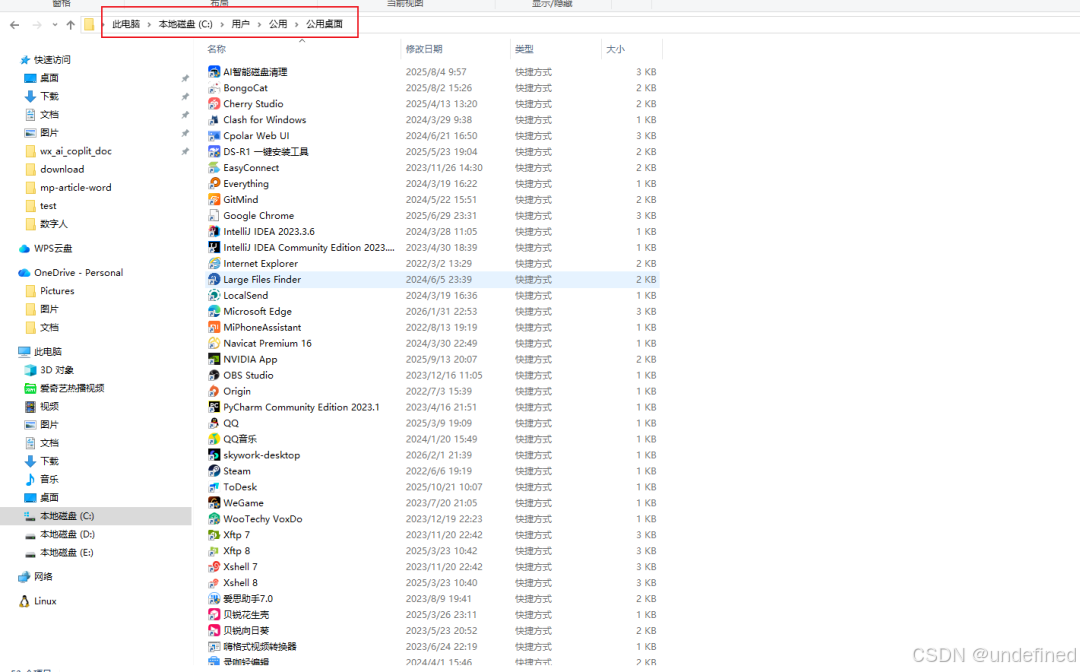This screenshot has height=672, width=1080.
Task: Select the ToDesk shortcut icon
Action: click(x=214, y=487)
